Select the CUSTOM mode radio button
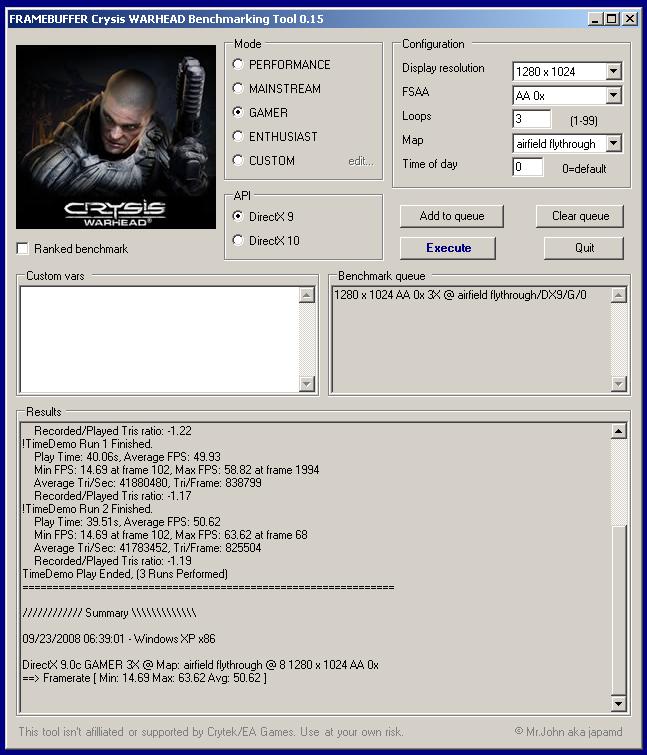This screenshot has width=647, height=755. (x=238, y=160)
